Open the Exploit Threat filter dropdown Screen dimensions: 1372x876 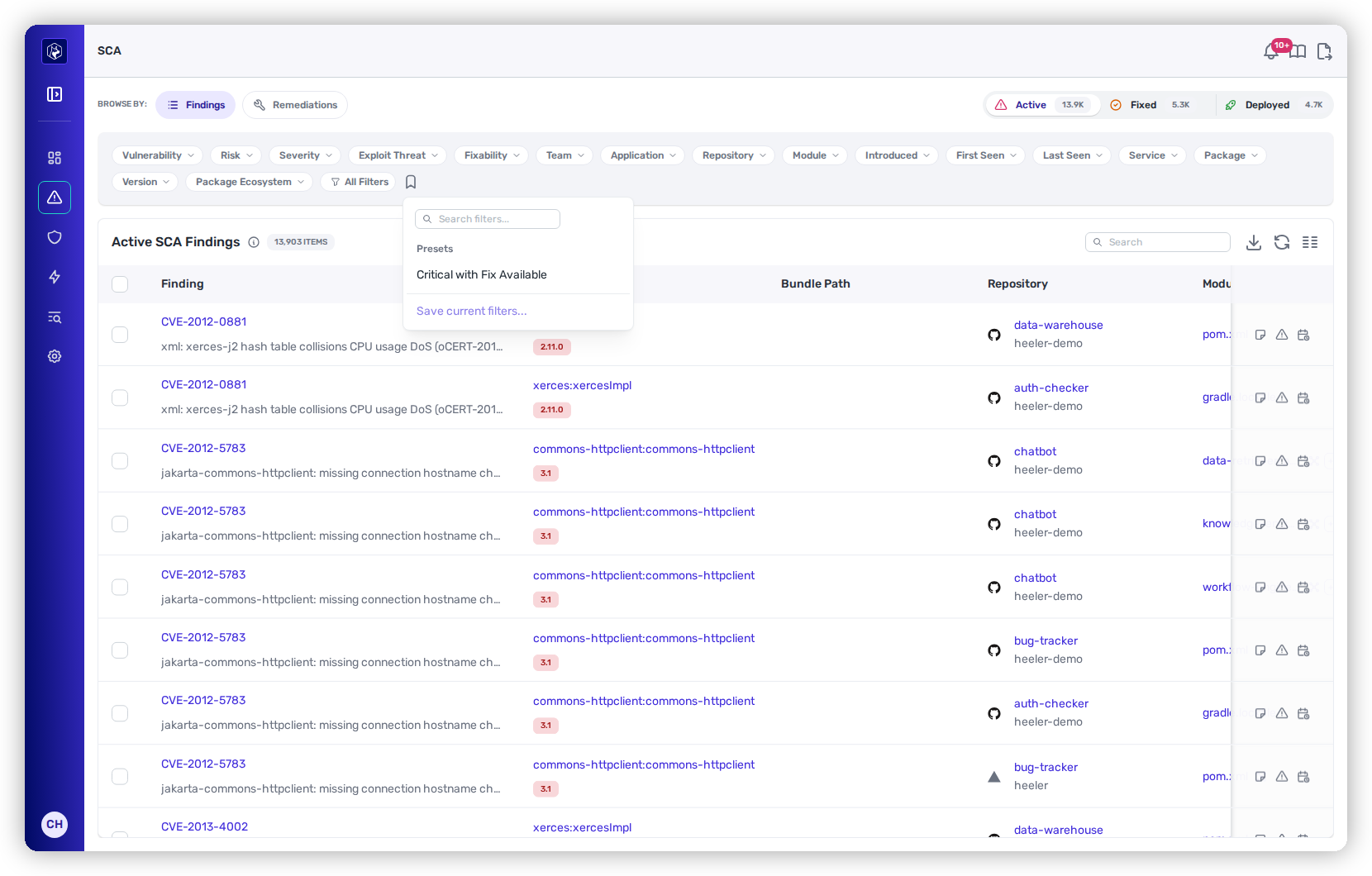pos(398,155)
